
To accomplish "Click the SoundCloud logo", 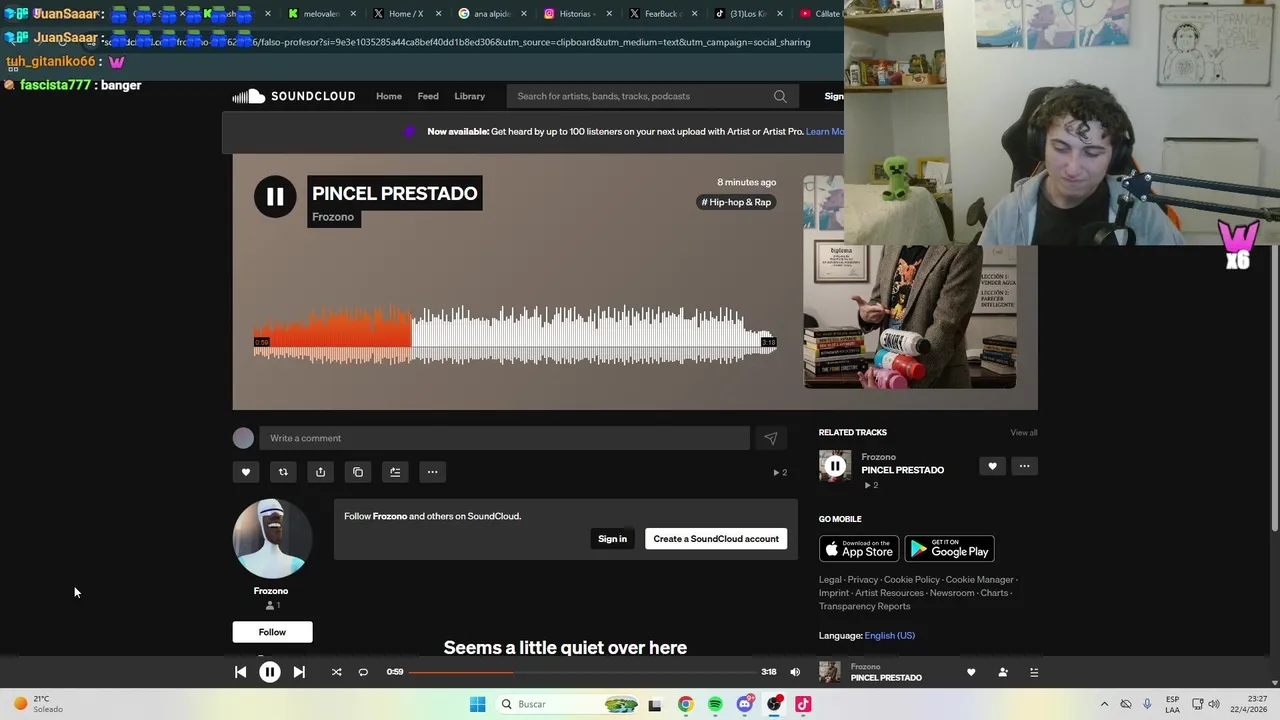I will pos(294,96).
